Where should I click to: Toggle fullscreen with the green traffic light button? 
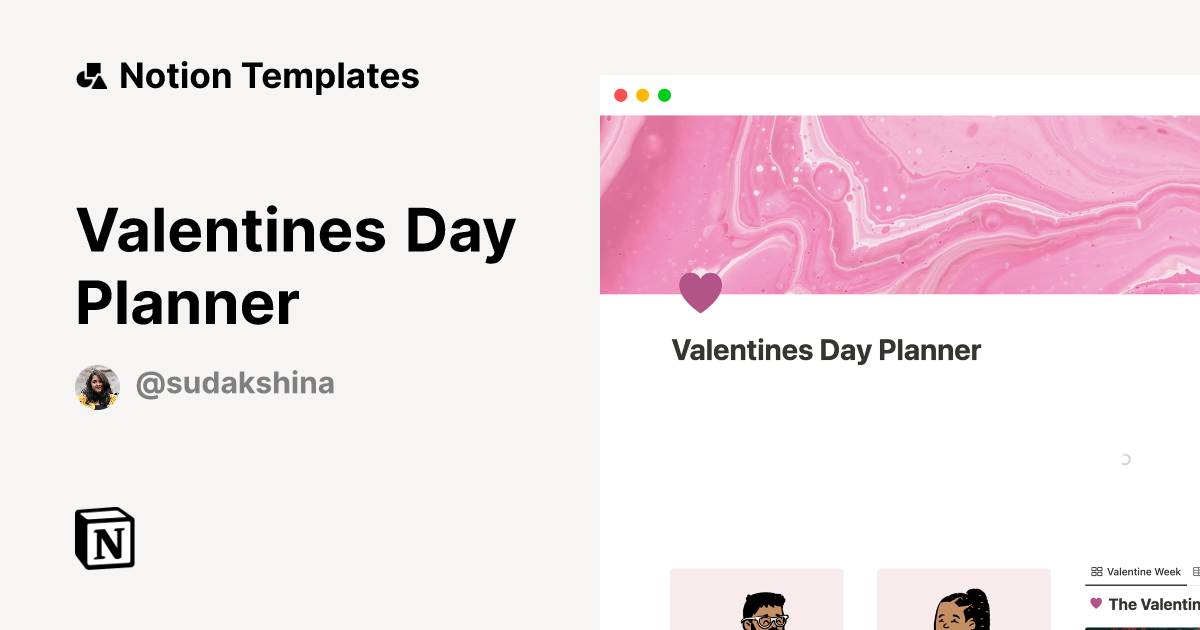coord(664,93)
